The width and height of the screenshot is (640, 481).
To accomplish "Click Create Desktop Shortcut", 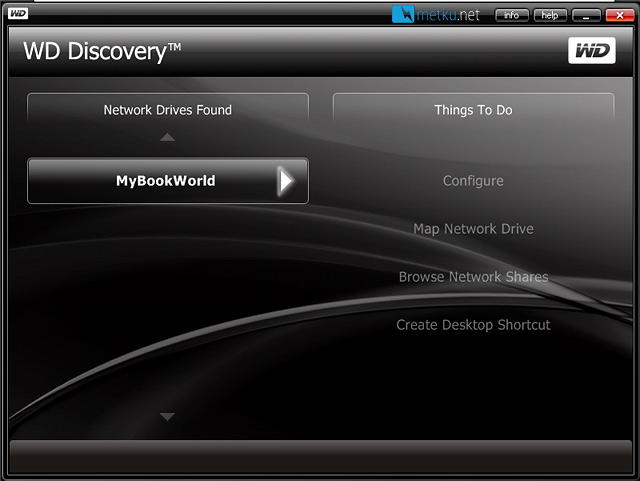I will click(x=473, y=325).
